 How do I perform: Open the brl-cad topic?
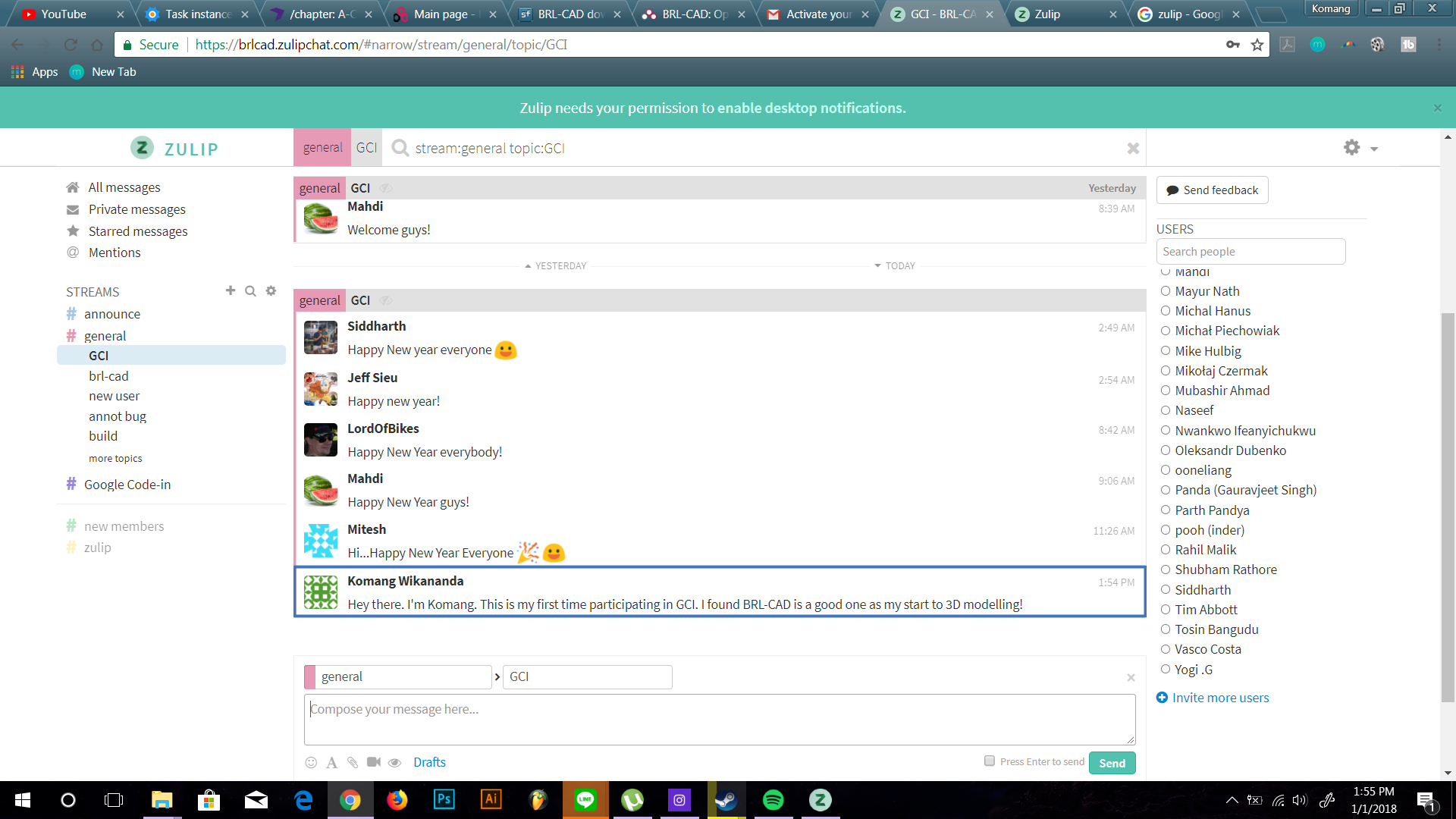(x=108, y=376)
